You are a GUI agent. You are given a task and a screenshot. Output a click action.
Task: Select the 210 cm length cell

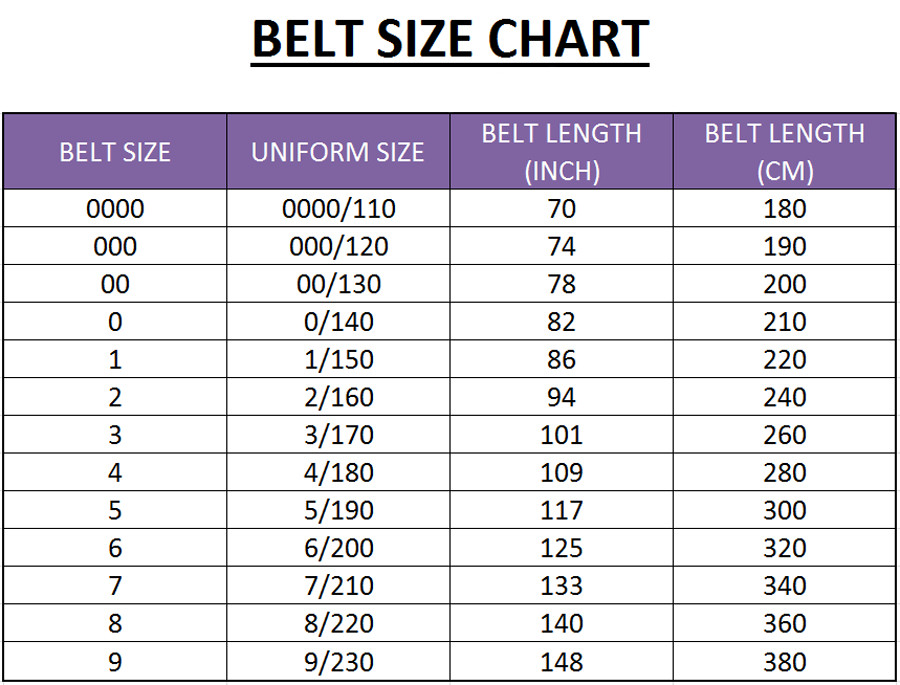pyautogui.click(x=784, y=322)
